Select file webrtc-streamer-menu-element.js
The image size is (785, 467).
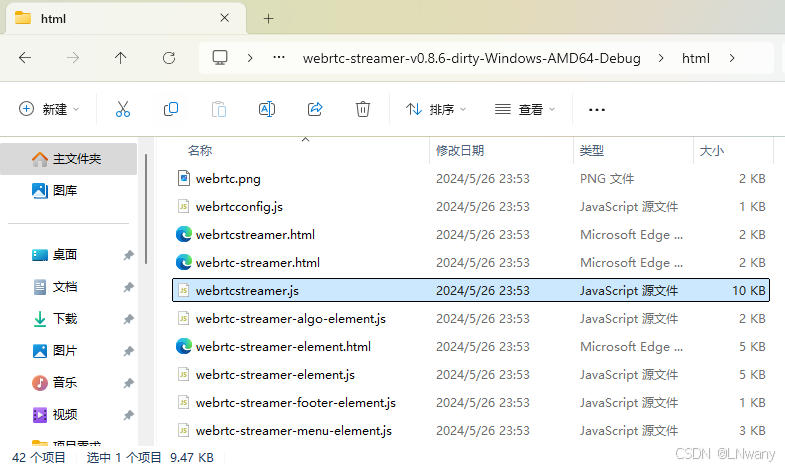[x=471, y=430]
